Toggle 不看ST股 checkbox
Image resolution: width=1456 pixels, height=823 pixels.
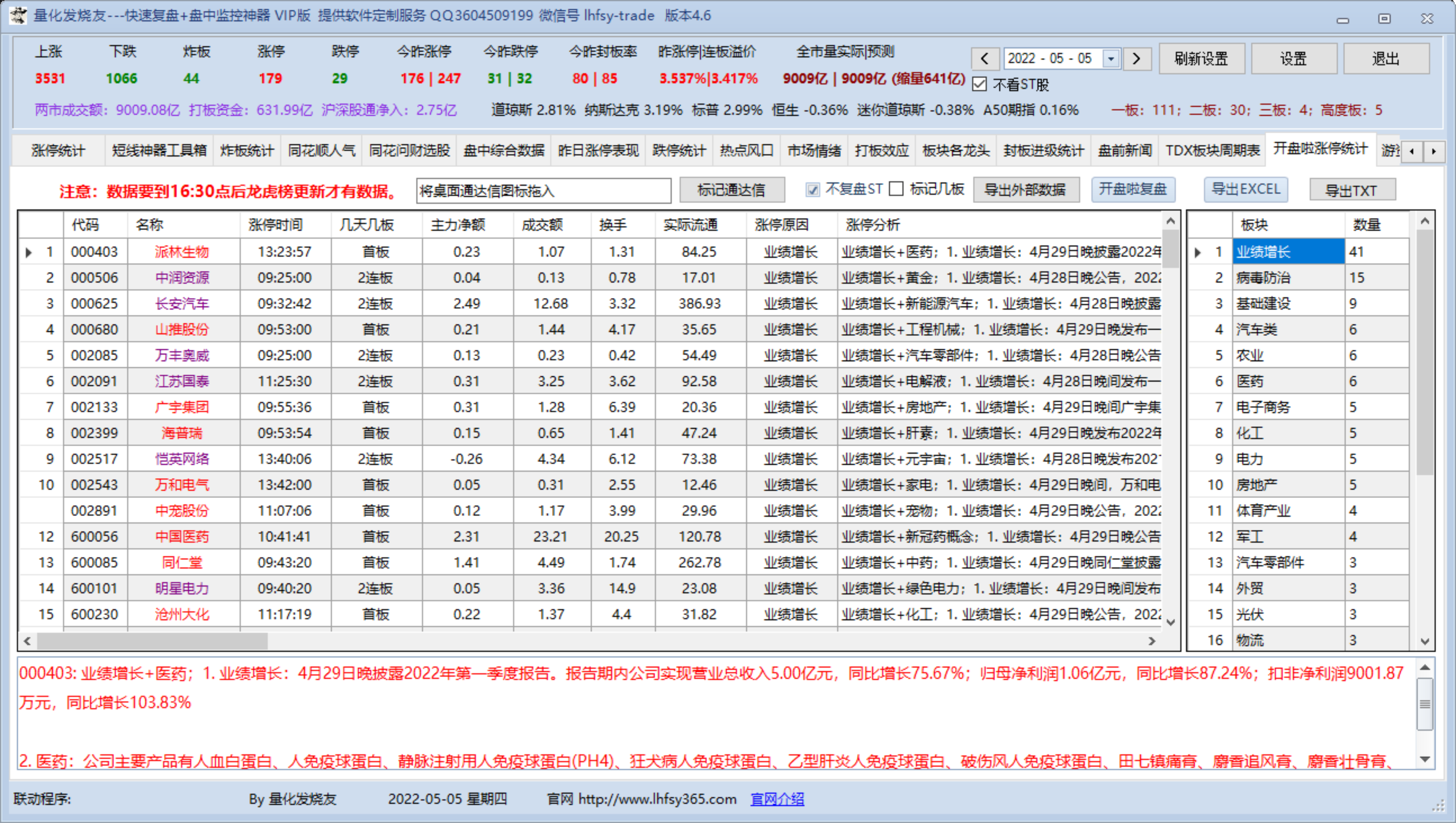pos(979,84)
